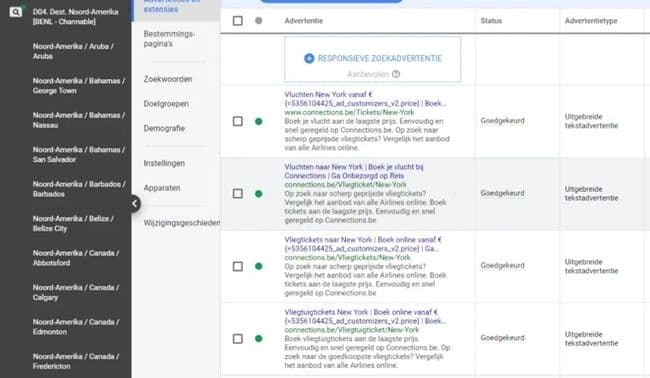Click the grey status dot column header

pyautogui.click(x=259, y=20)
